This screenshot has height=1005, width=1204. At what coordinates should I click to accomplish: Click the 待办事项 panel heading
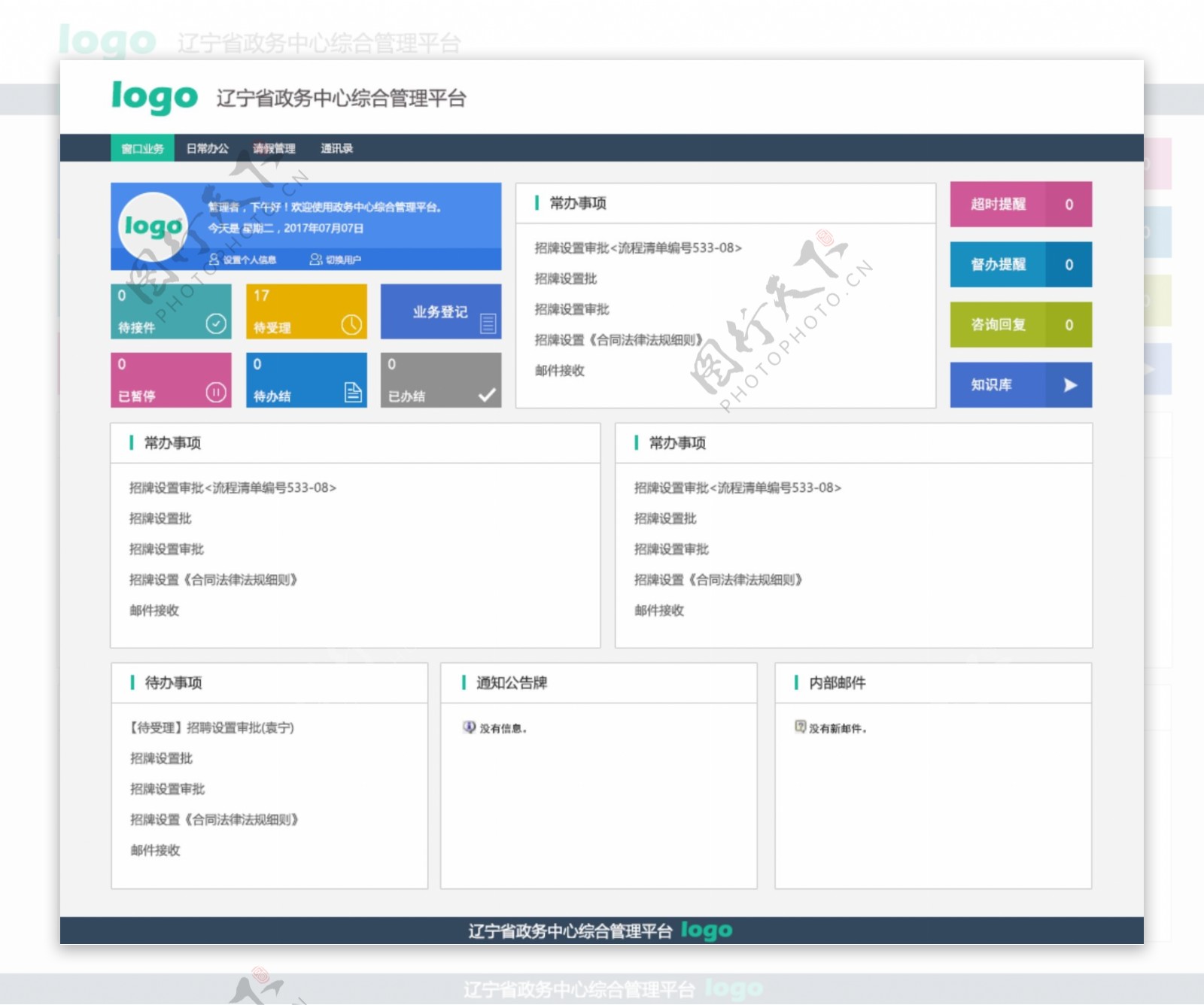click(x=173, y=682)
